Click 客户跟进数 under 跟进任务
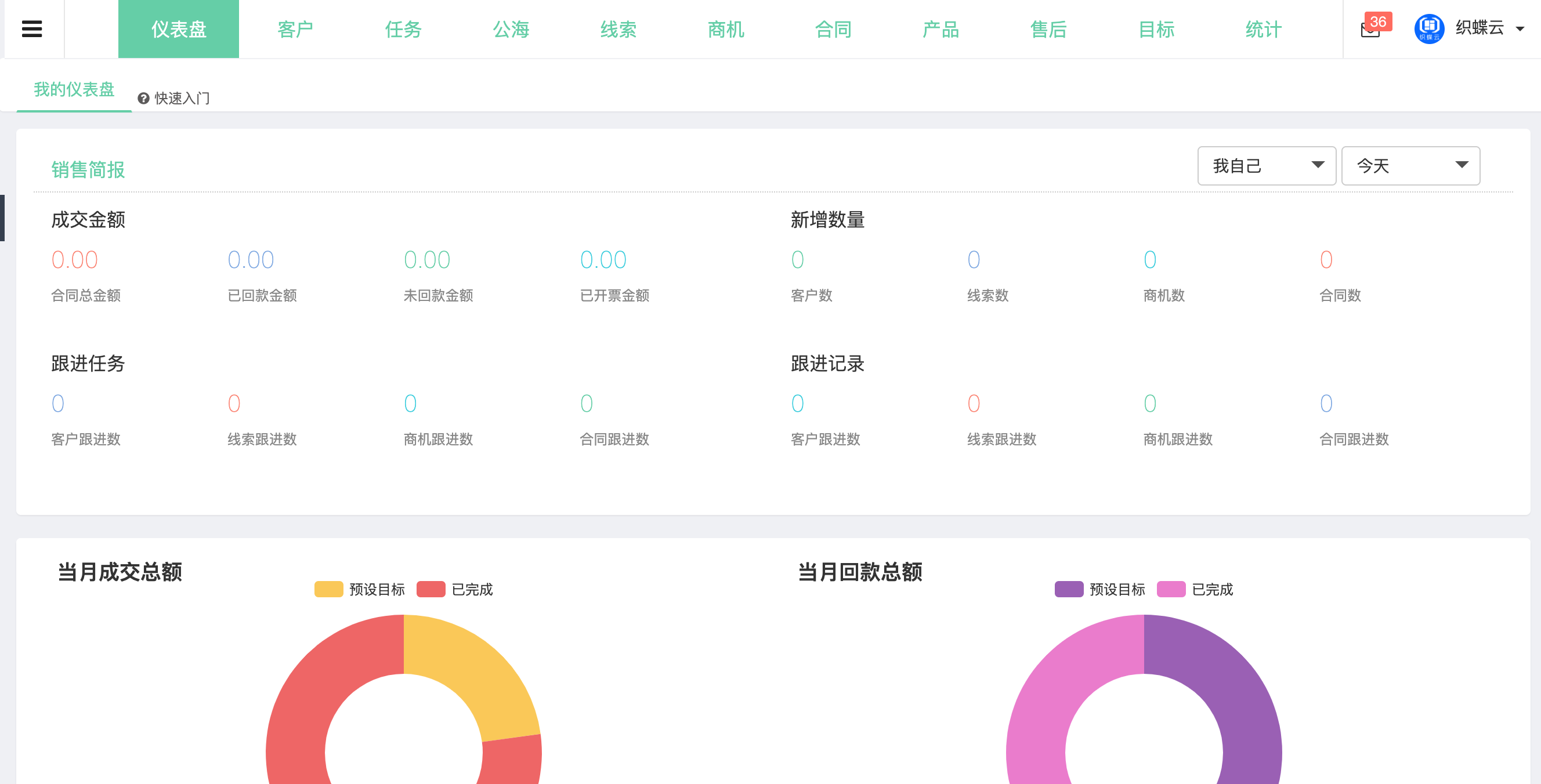1541x784 pixels. coord(85,440)
